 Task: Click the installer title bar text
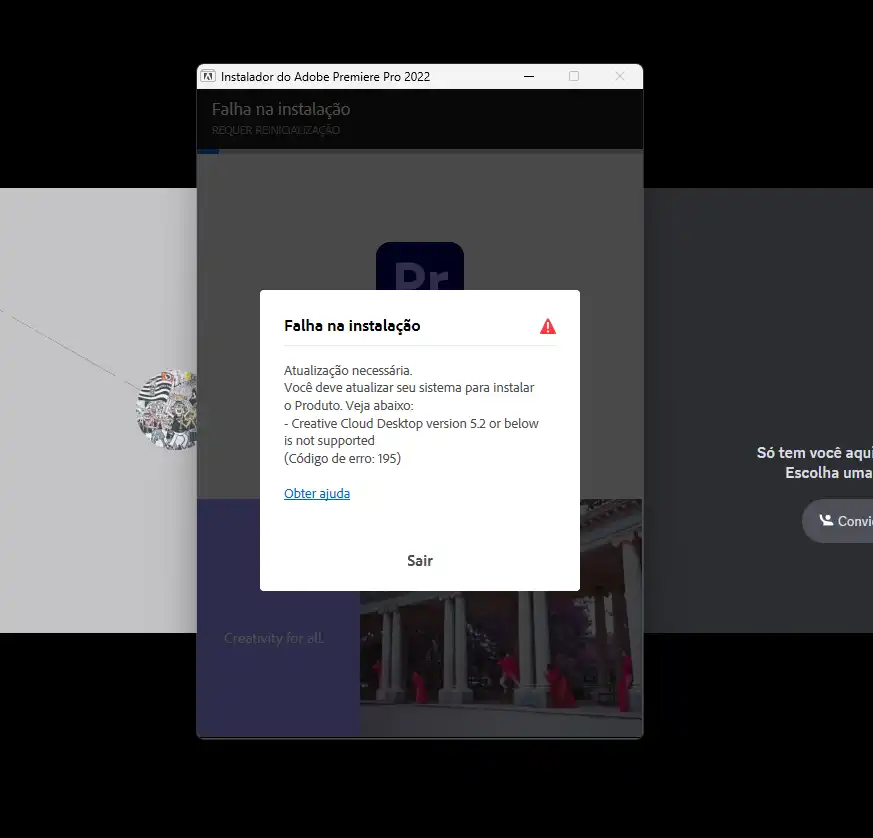pyautogui.click(x=325, y=76)
